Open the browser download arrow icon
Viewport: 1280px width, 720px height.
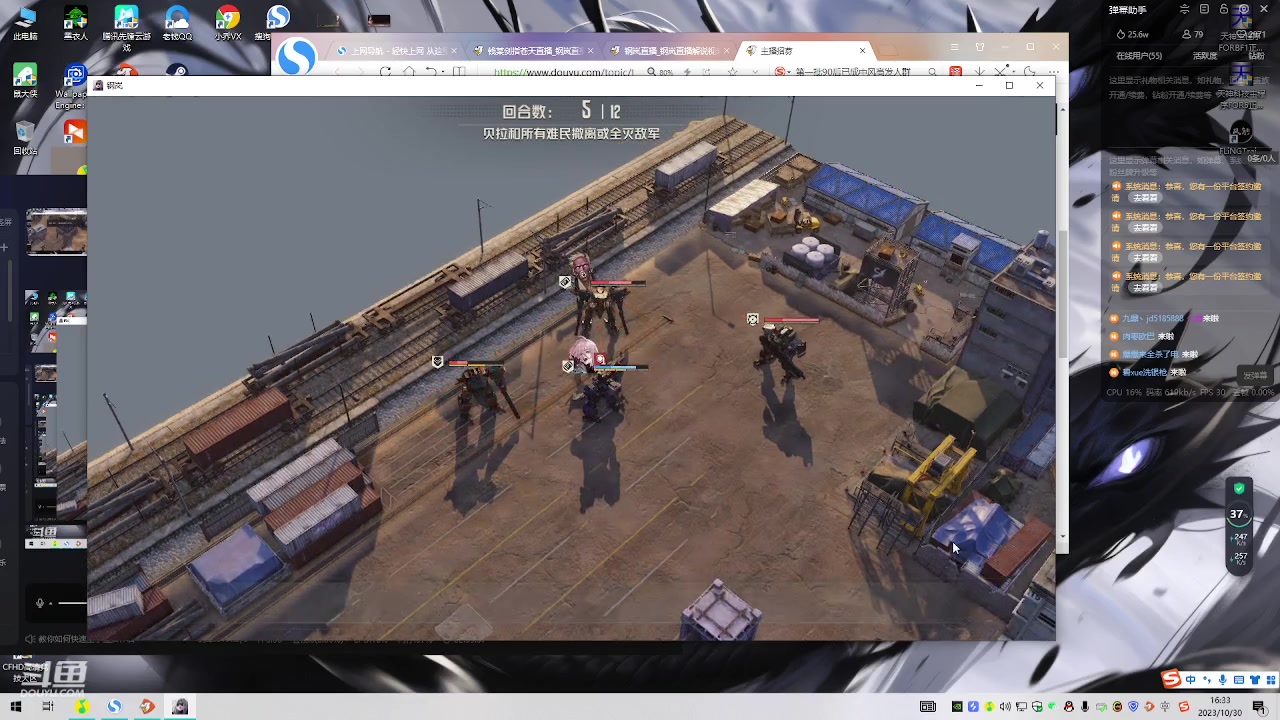[x=980, y=72]
